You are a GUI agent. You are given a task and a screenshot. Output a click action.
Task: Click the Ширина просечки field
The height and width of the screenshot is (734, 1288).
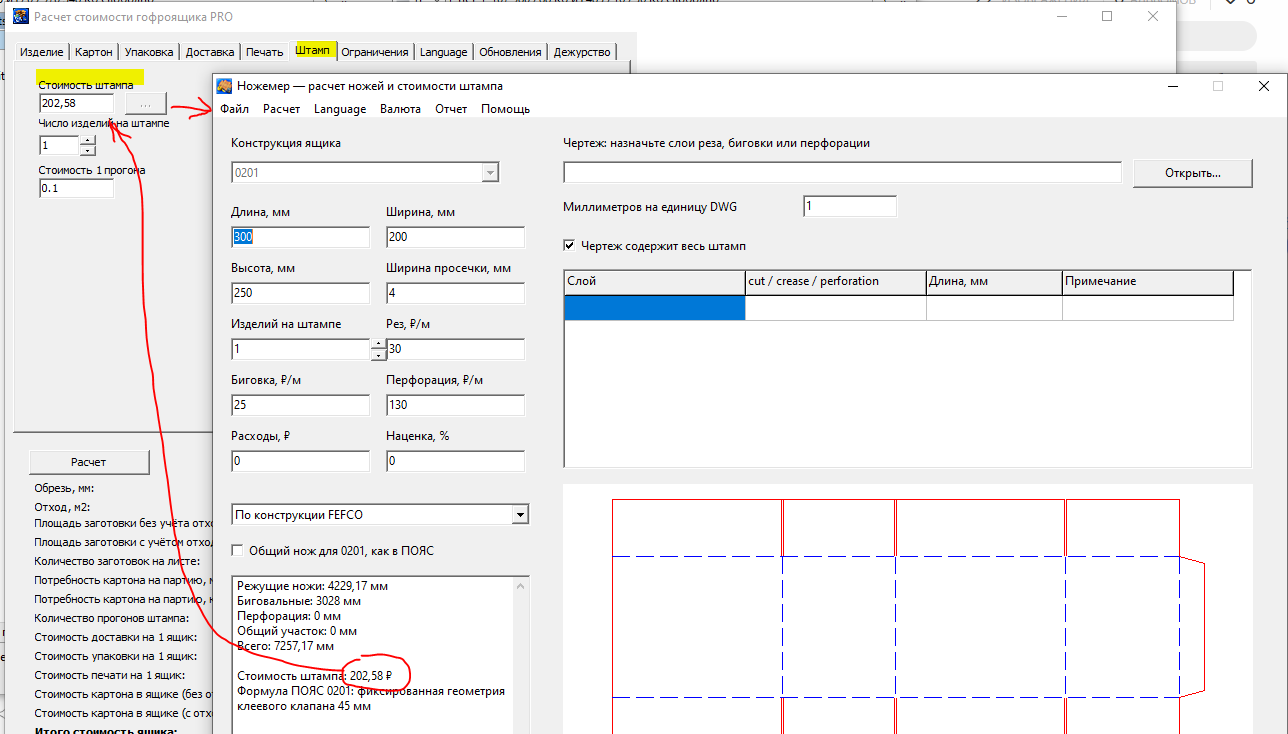pos(455,293)
